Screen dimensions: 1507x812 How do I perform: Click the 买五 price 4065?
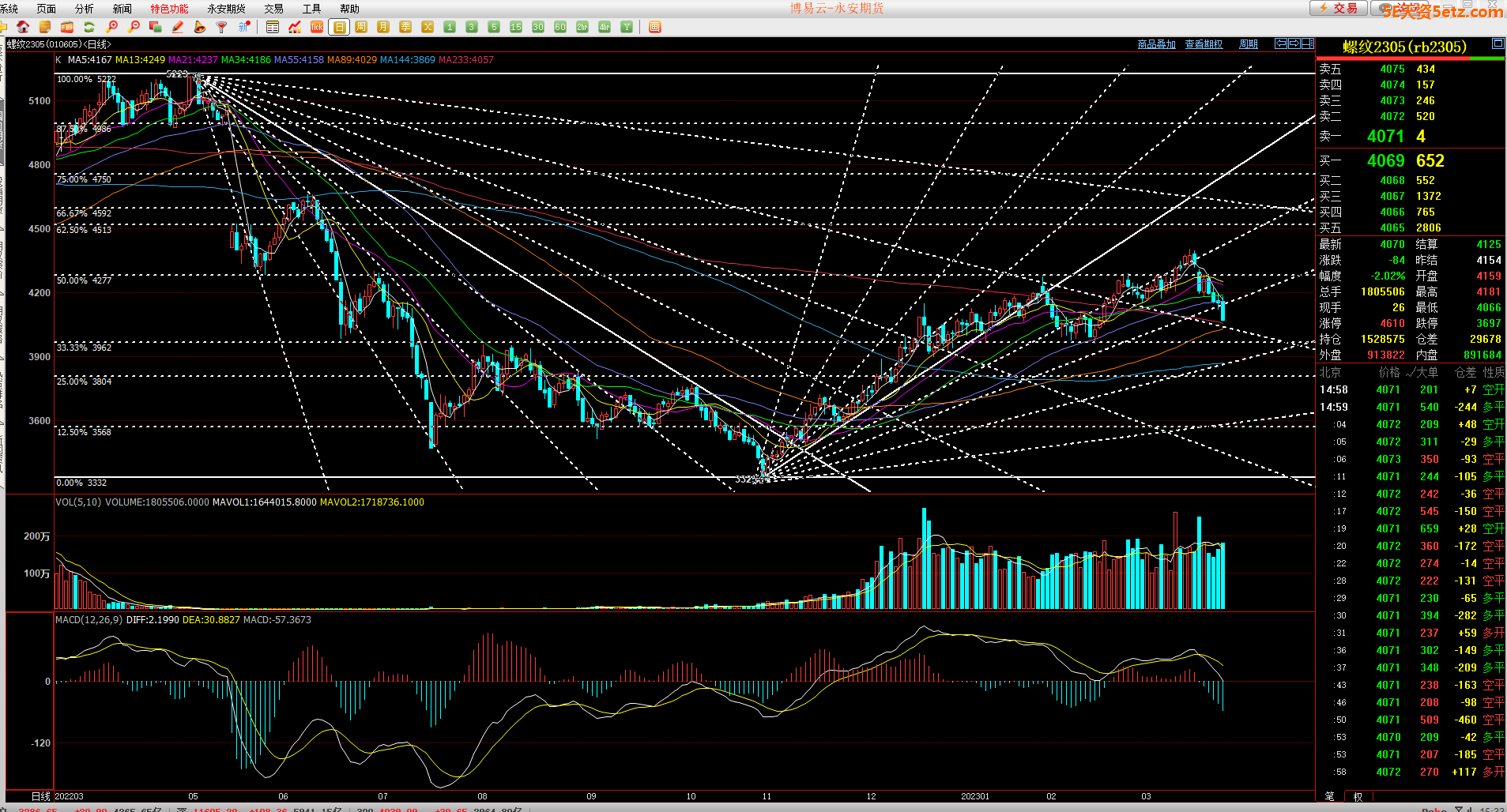tap(1392, 227)
